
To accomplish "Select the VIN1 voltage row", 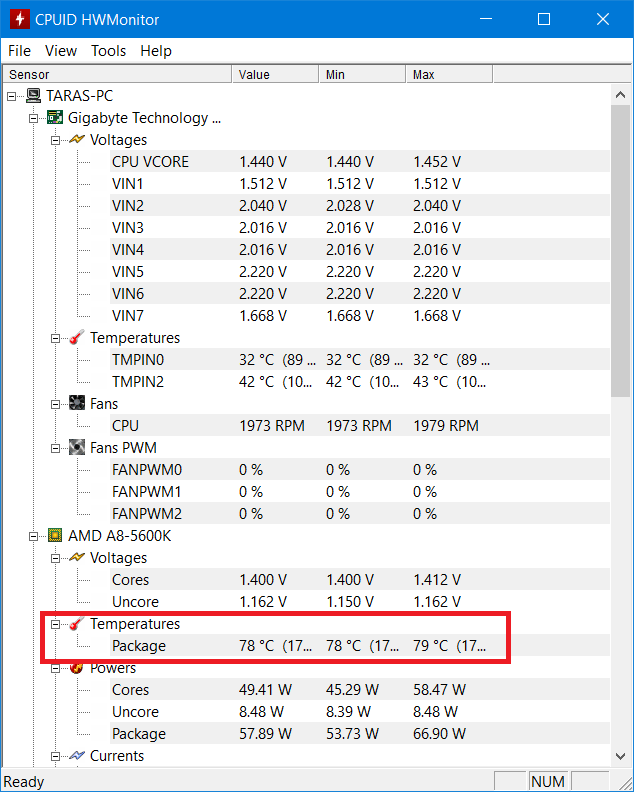I will [x=360, y=183].
